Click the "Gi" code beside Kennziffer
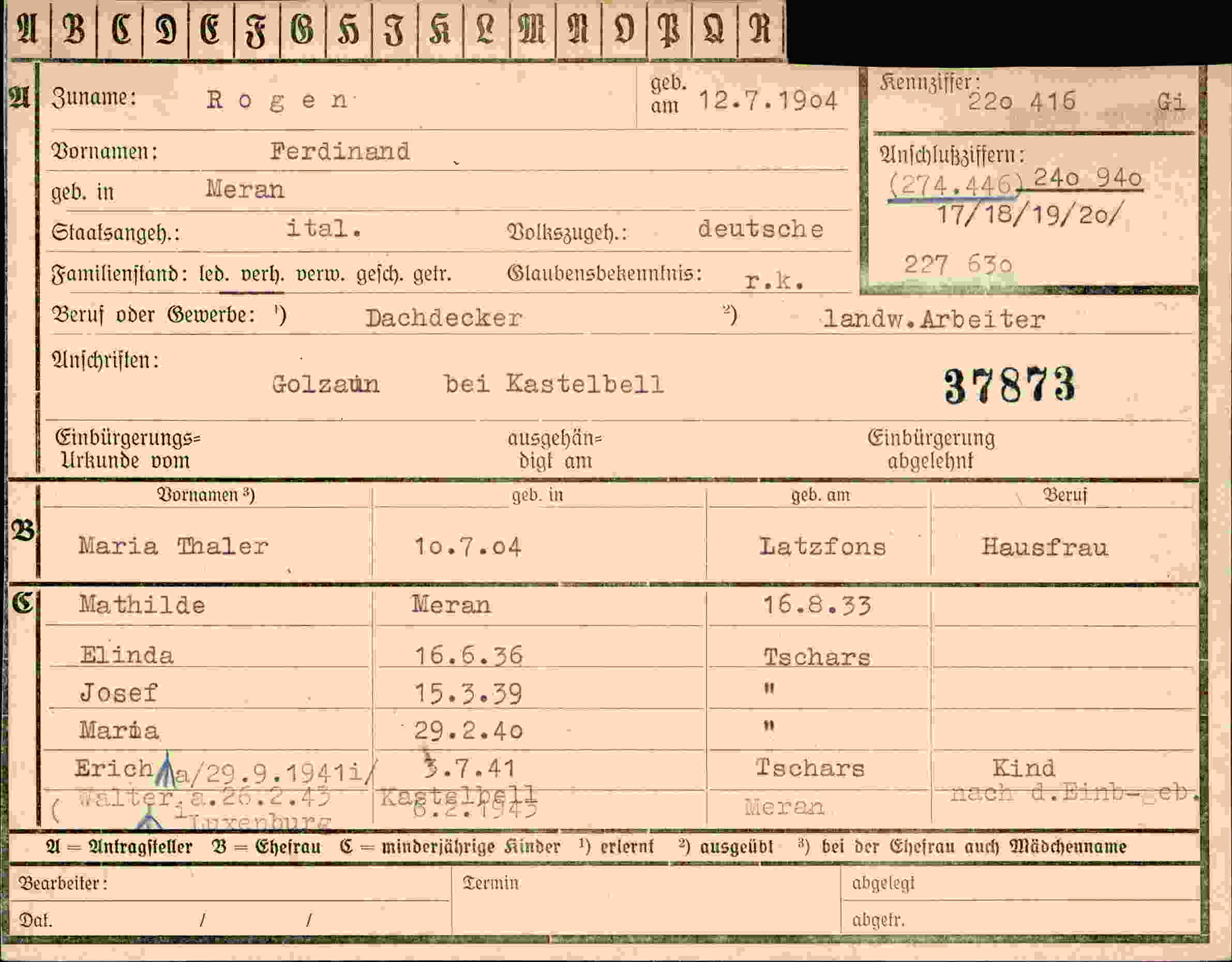Screen dimensions: 1232x962 pos(1171,102)
